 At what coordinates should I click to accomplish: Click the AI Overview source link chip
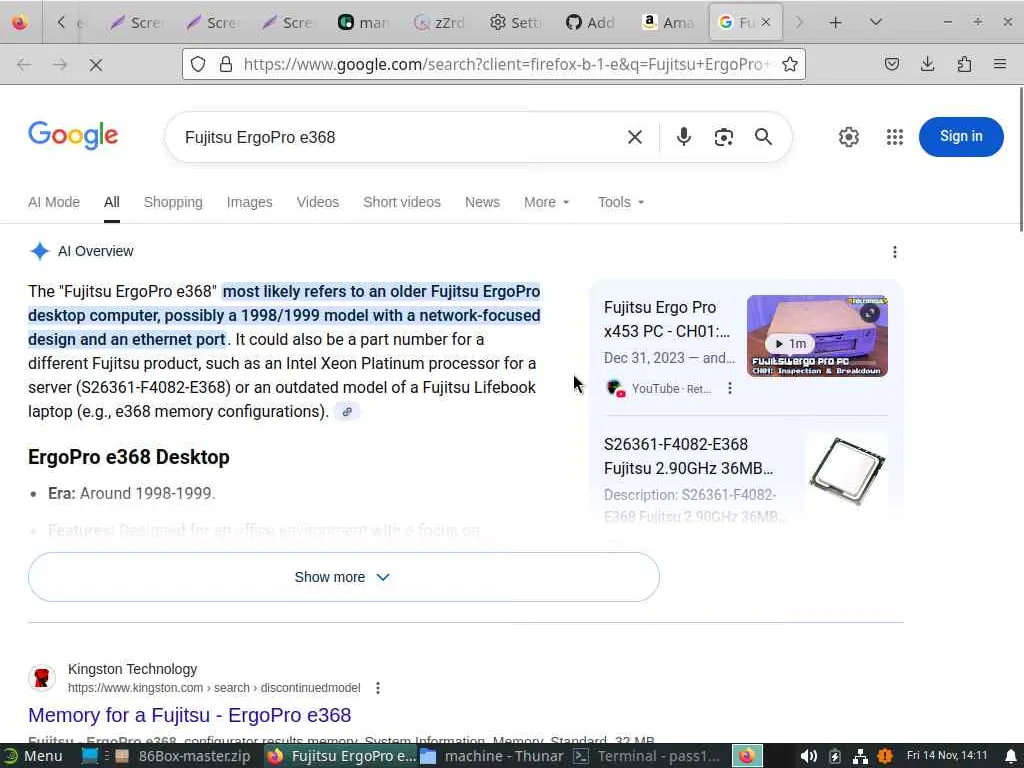coord(347,411)
